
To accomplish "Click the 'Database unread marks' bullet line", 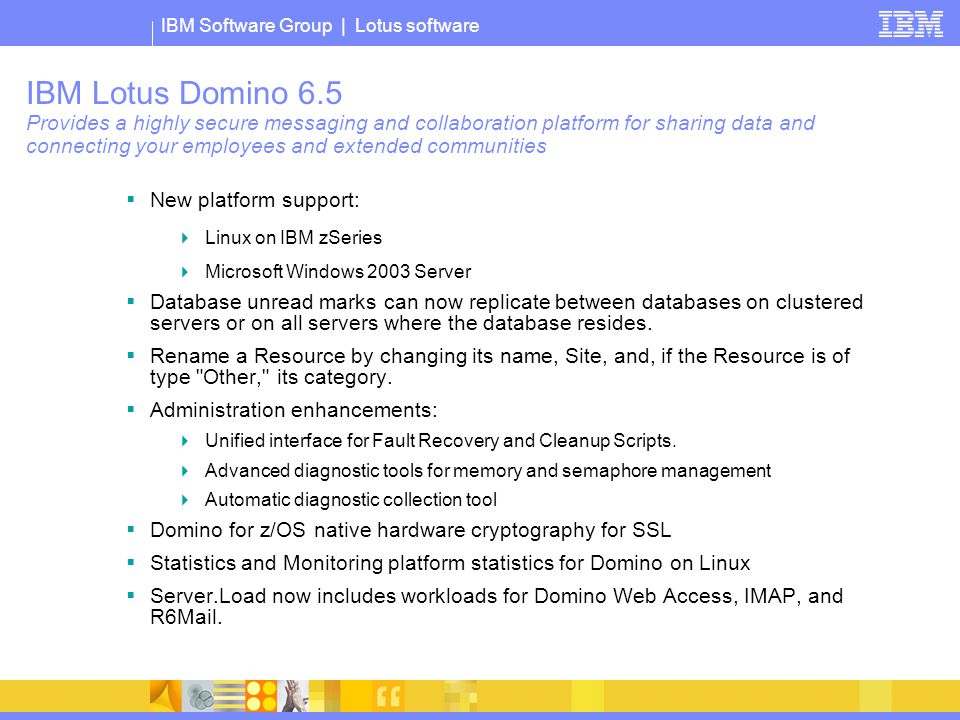I will click(506, 302).
